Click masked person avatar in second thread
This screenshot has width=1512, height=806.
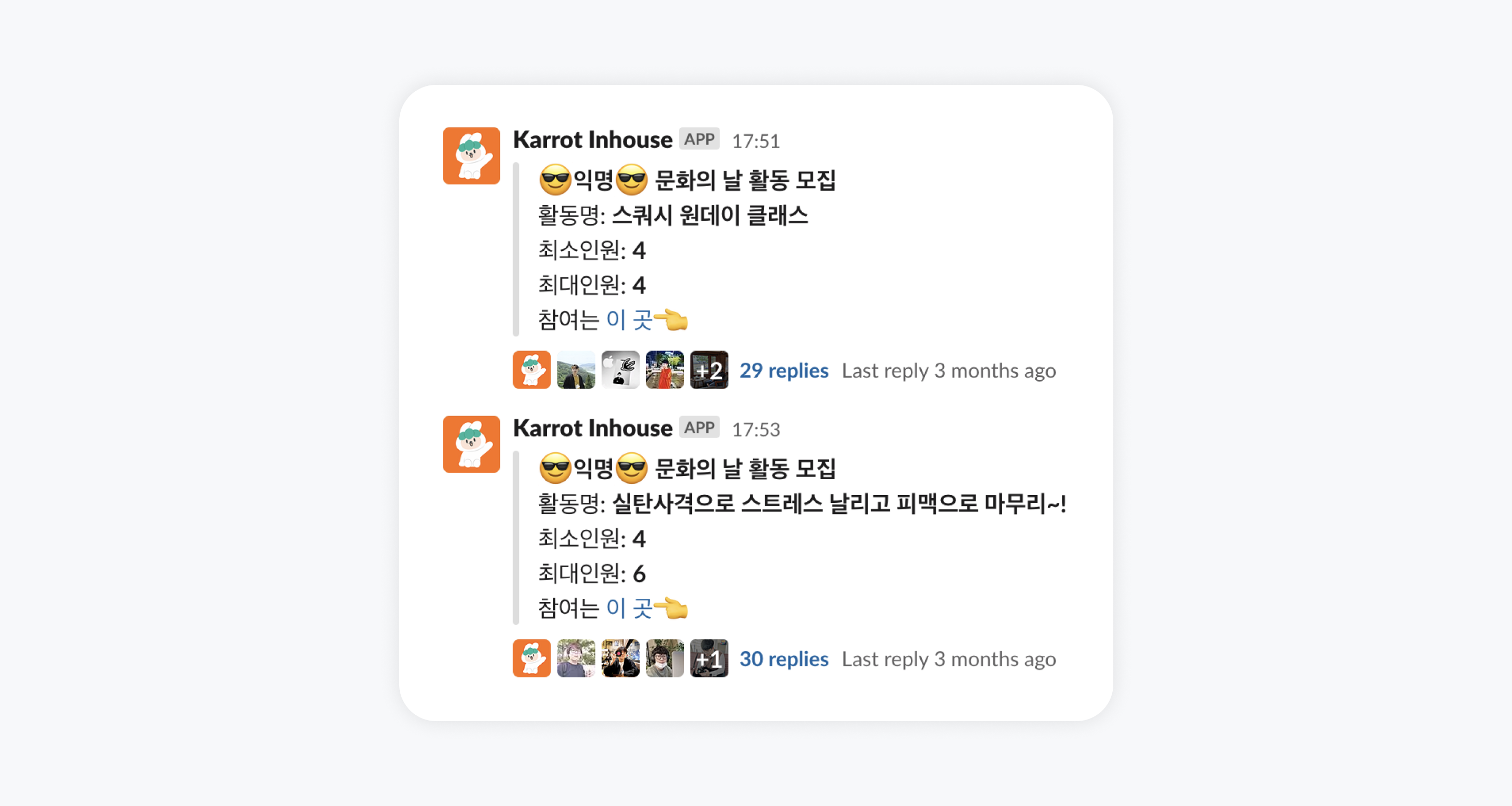click(664, 658)
